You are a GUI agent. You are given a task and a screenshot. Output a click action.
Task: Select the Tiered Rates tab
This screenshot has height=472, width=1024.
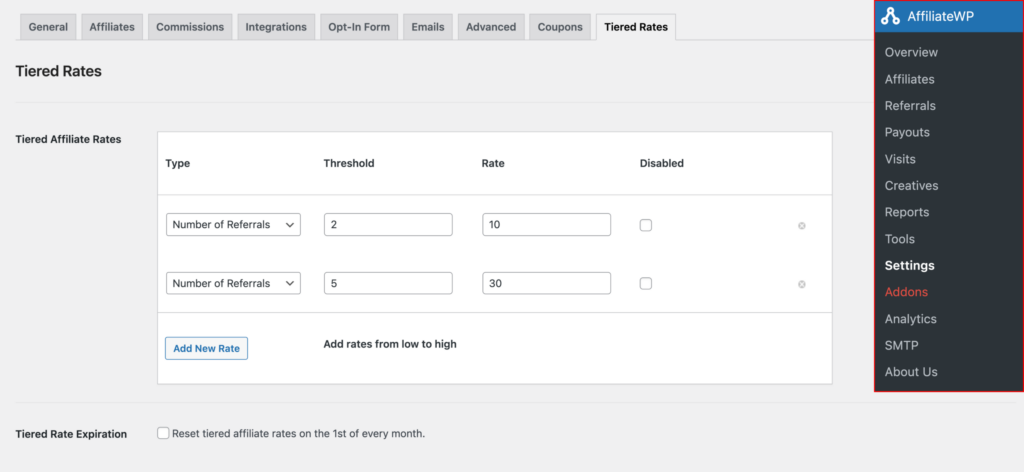636,27
